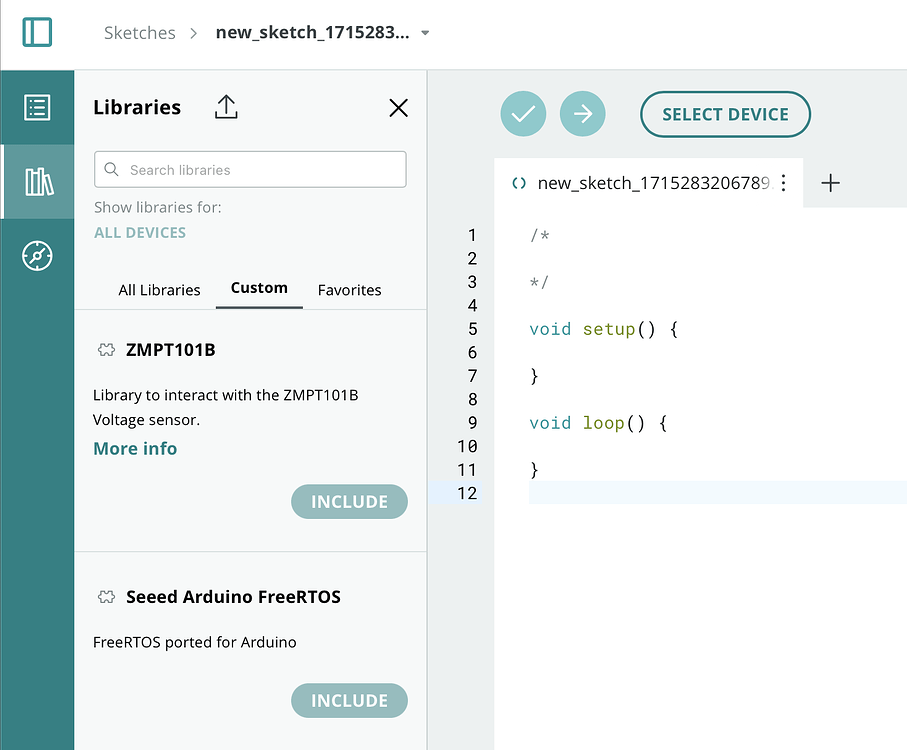The image size is (907, 750).
Task: Expand the sketch name dropdown arrow
Action: pos(425,33)
